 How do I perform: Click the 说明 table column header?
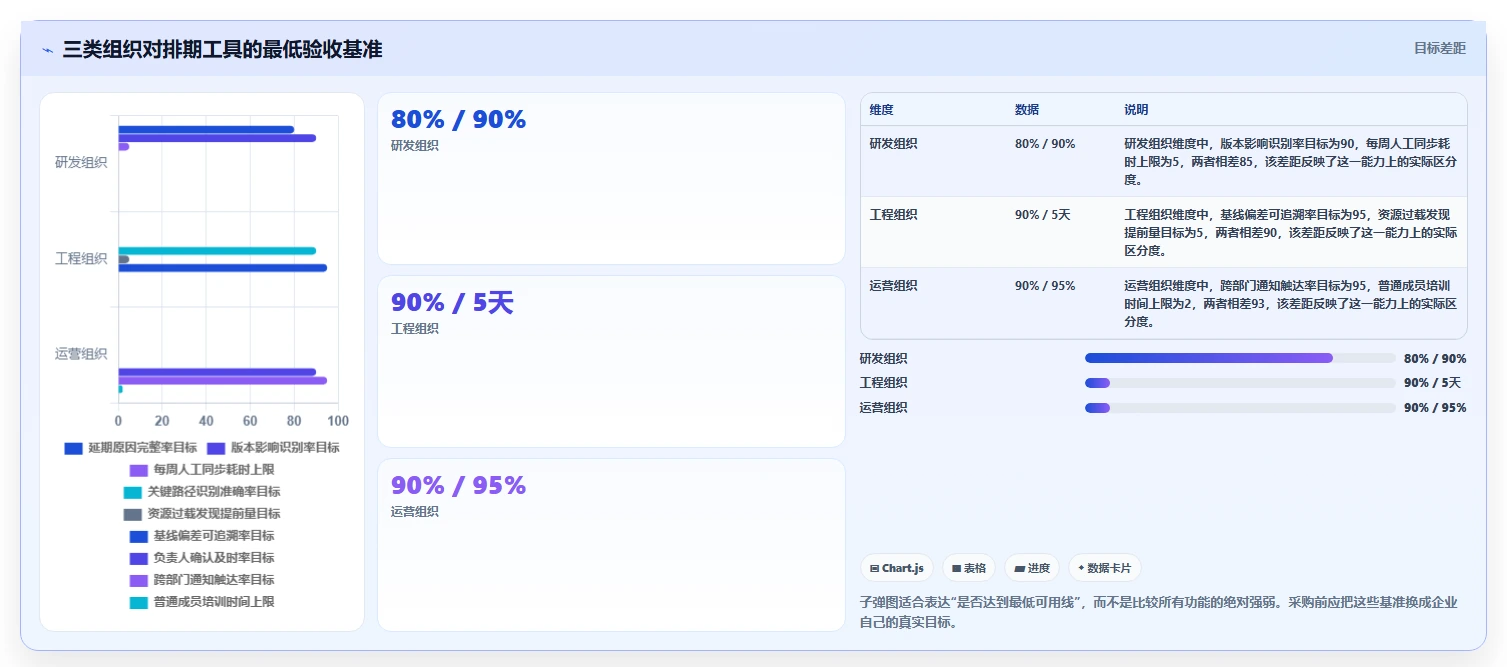point(1136,110)
